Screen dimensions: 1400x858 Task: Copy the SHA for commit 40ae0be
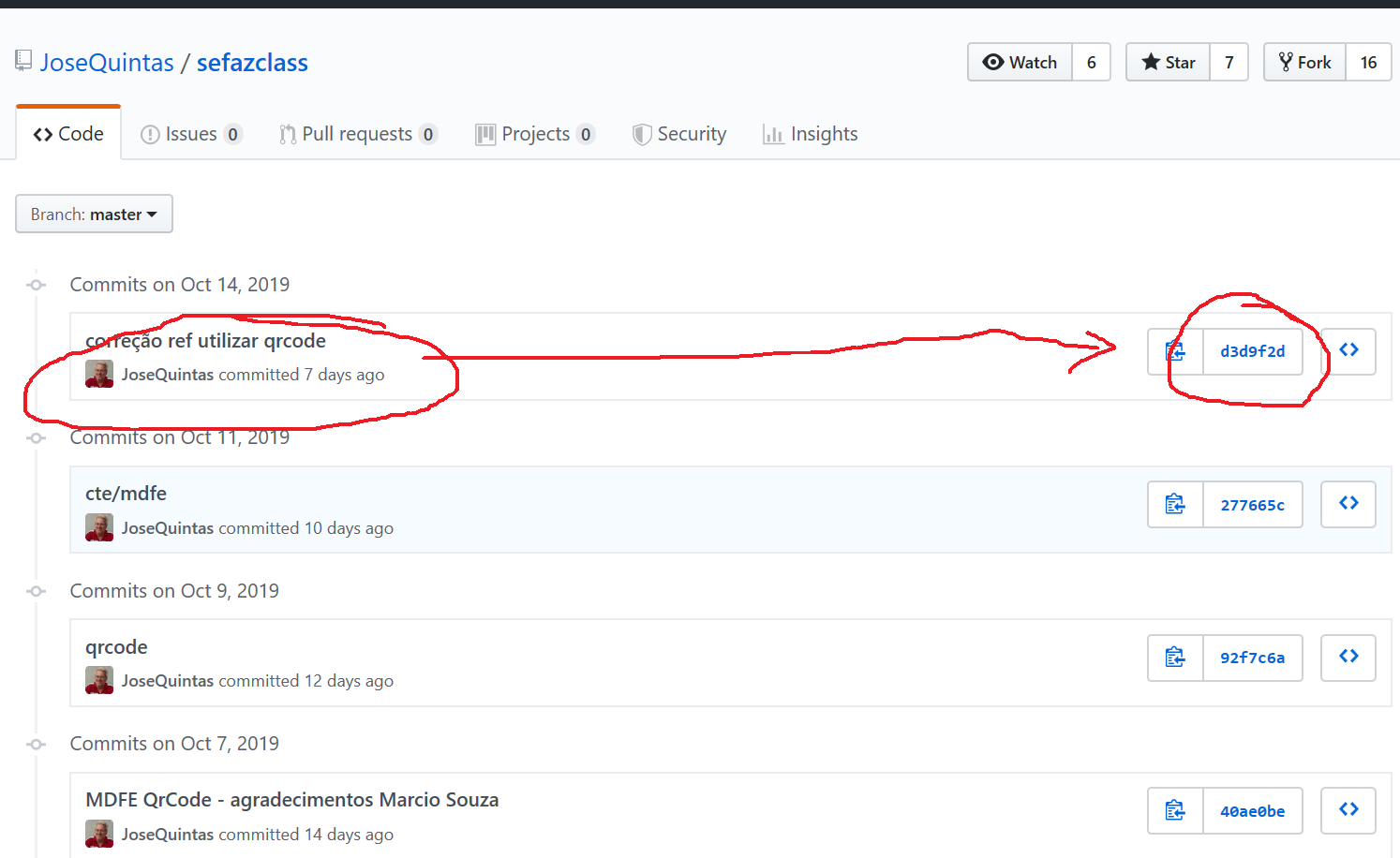click(1175, 811)
